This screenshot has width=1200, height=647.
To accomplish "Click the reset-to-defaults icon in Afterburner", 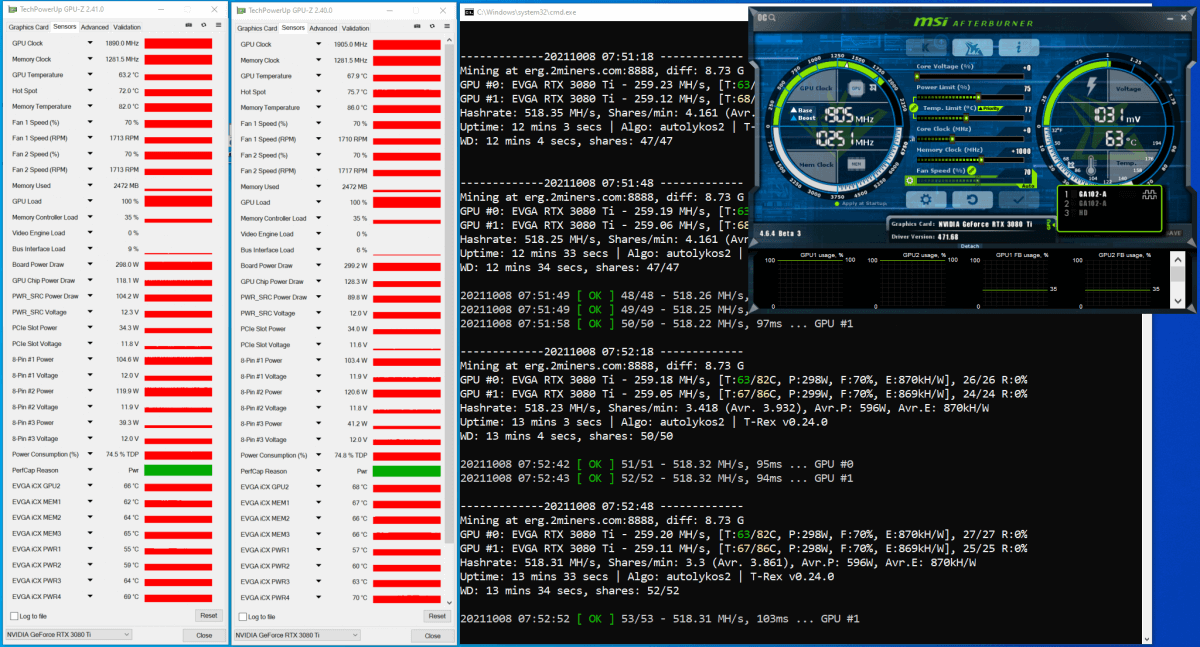I will [x=972, y=200].
